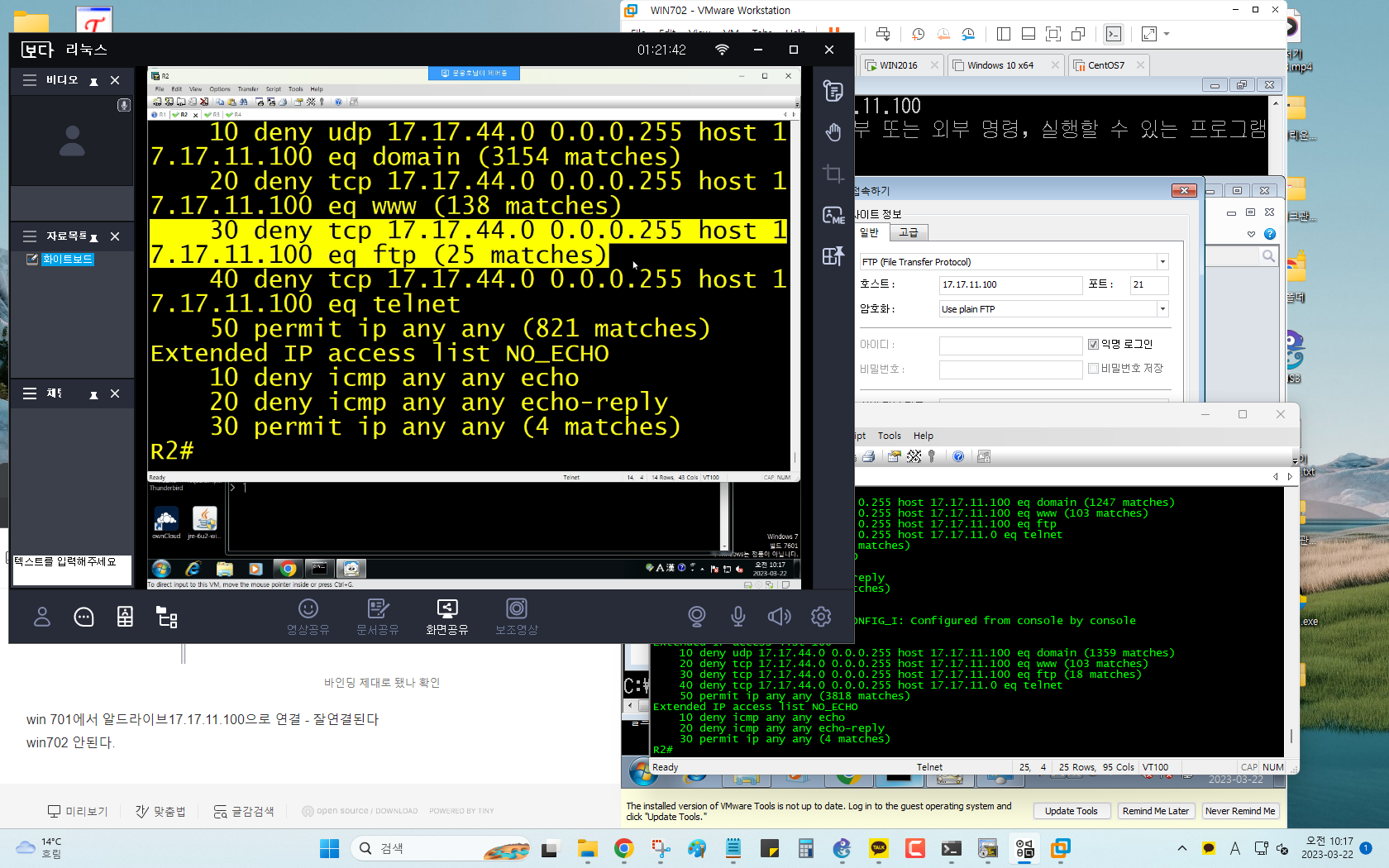
Task: Click the 포트 field showing 21
Action: tap(1149, 284)
